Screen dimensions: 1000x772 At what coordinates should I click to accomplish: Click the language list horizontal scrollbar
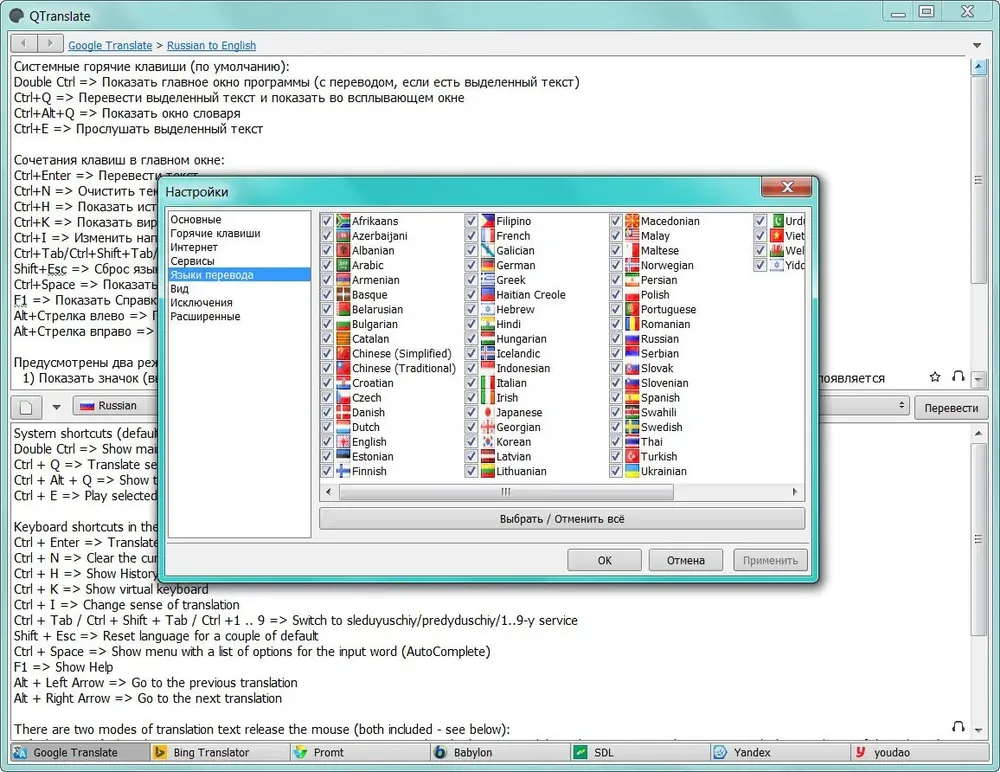coord(562,492)
